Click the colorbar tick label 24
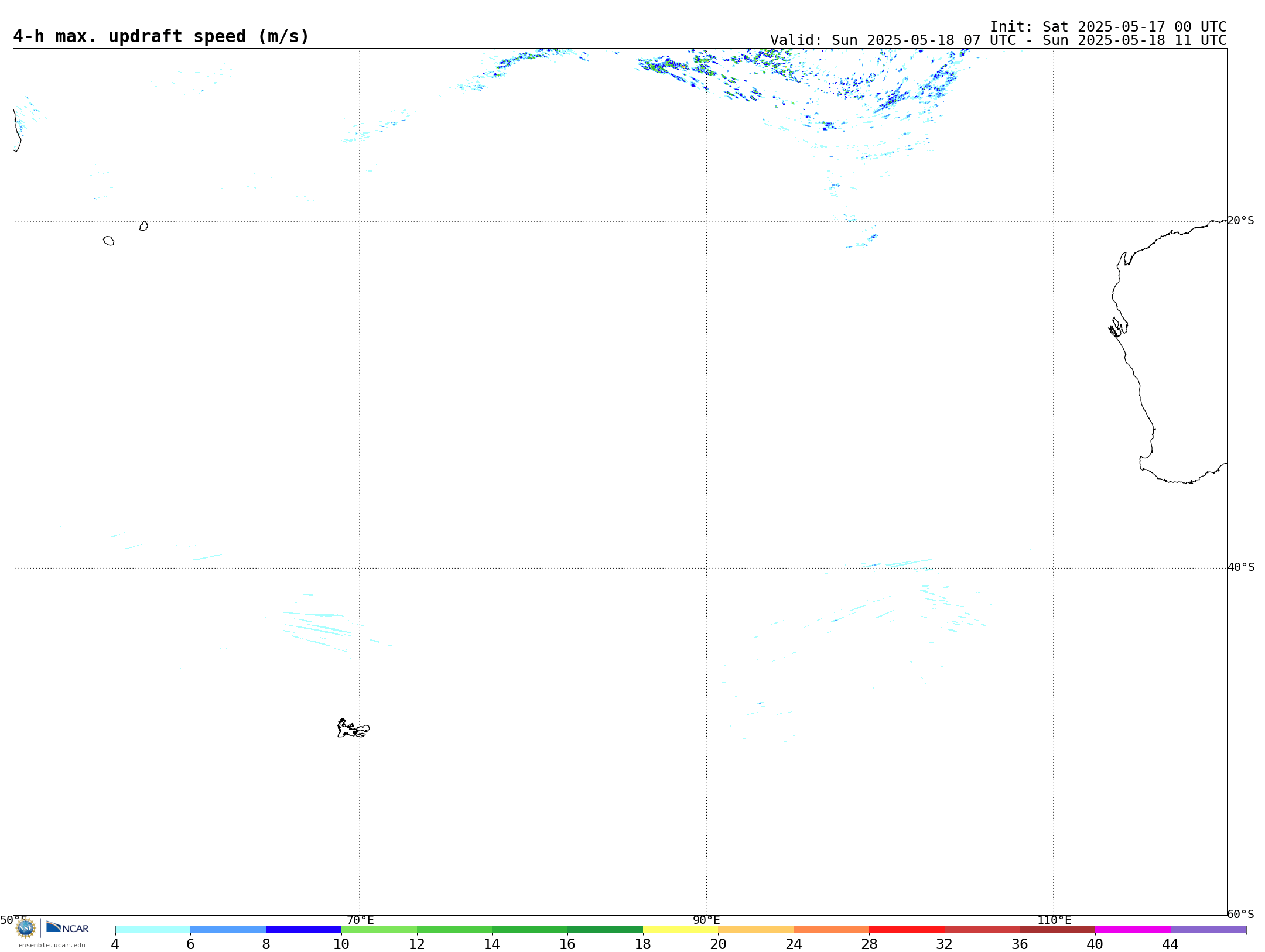 pyautogui.click(x=794, y=944)
